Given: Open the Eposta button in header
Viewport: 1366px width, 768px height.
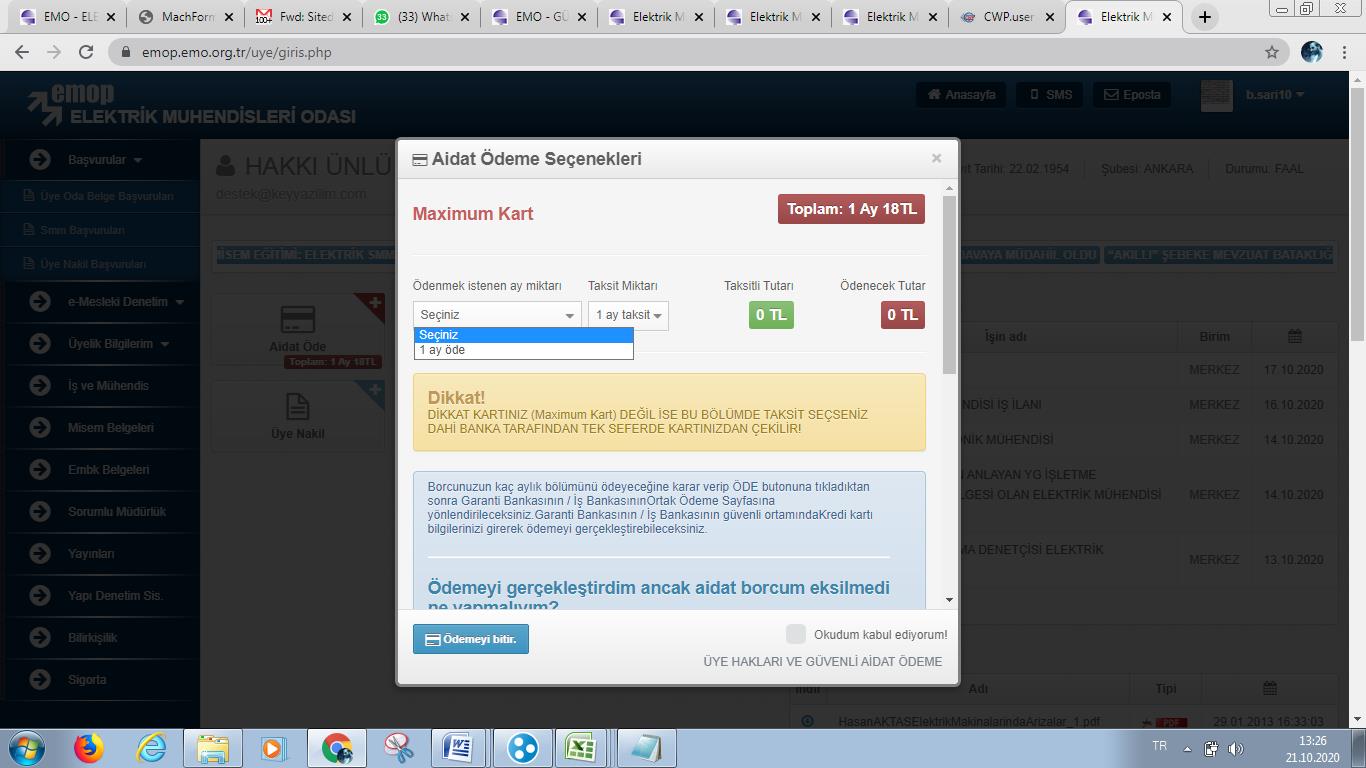Looking at the screenshot, I should coord(1132,95).
